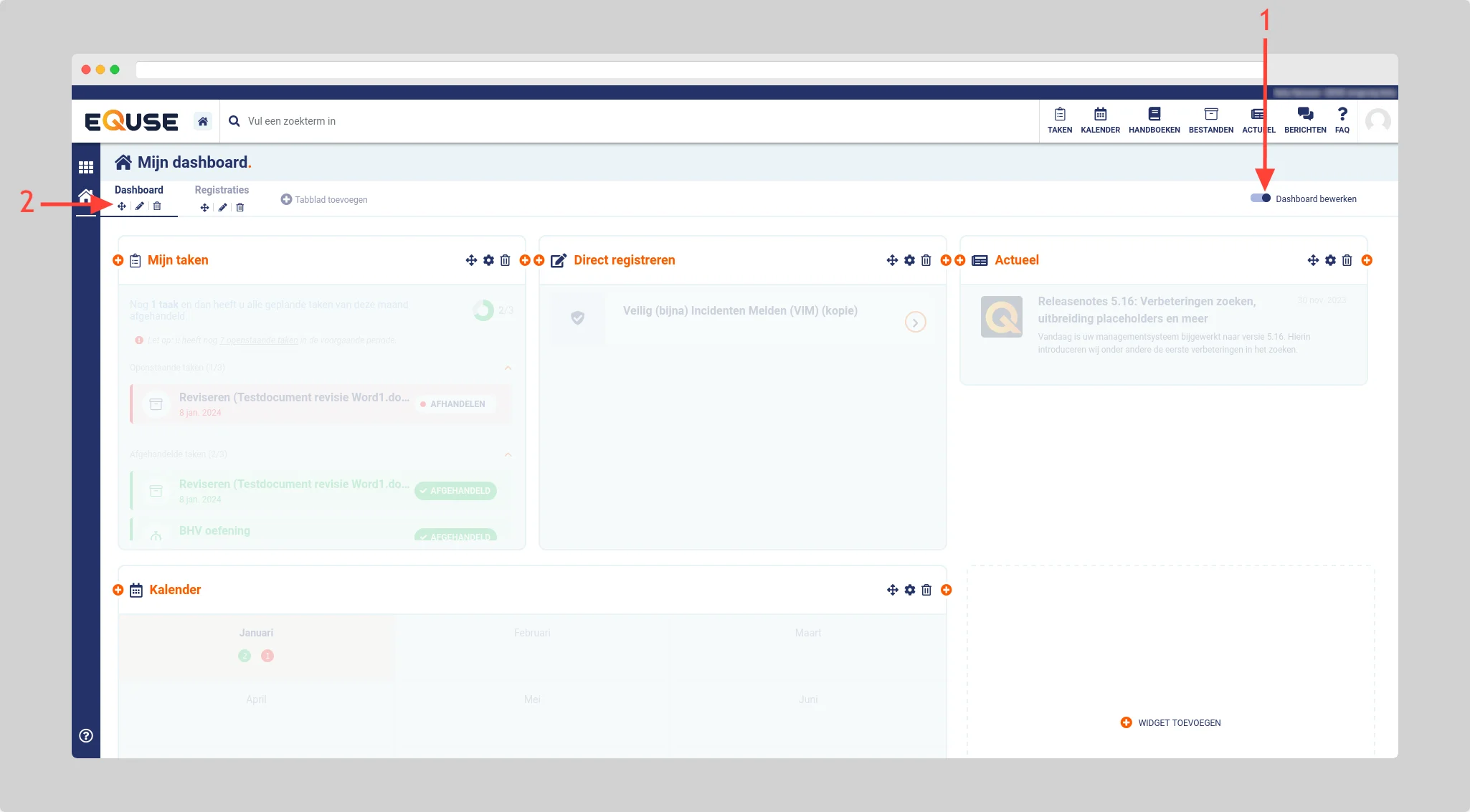Click move handle of Kalender widget
The image size is (1470, 812).
[x=892, y=590]
